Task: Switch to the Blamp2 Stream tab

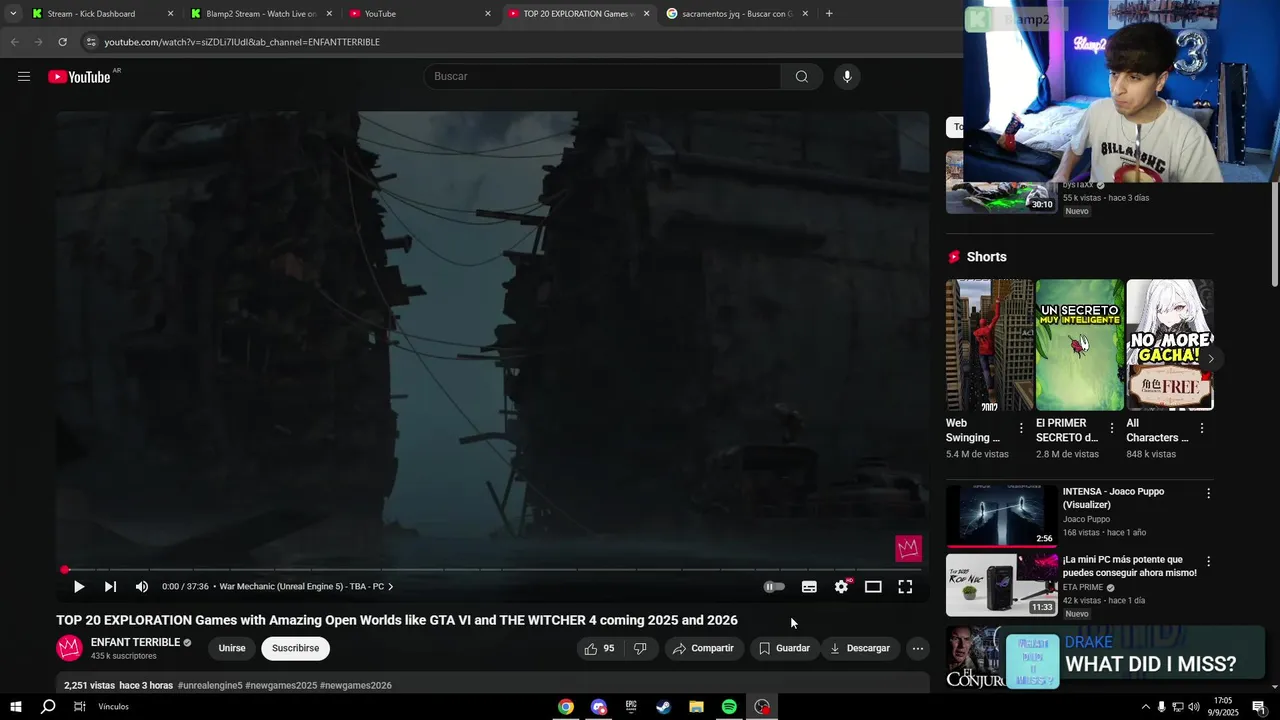Action: pos(261,14)
